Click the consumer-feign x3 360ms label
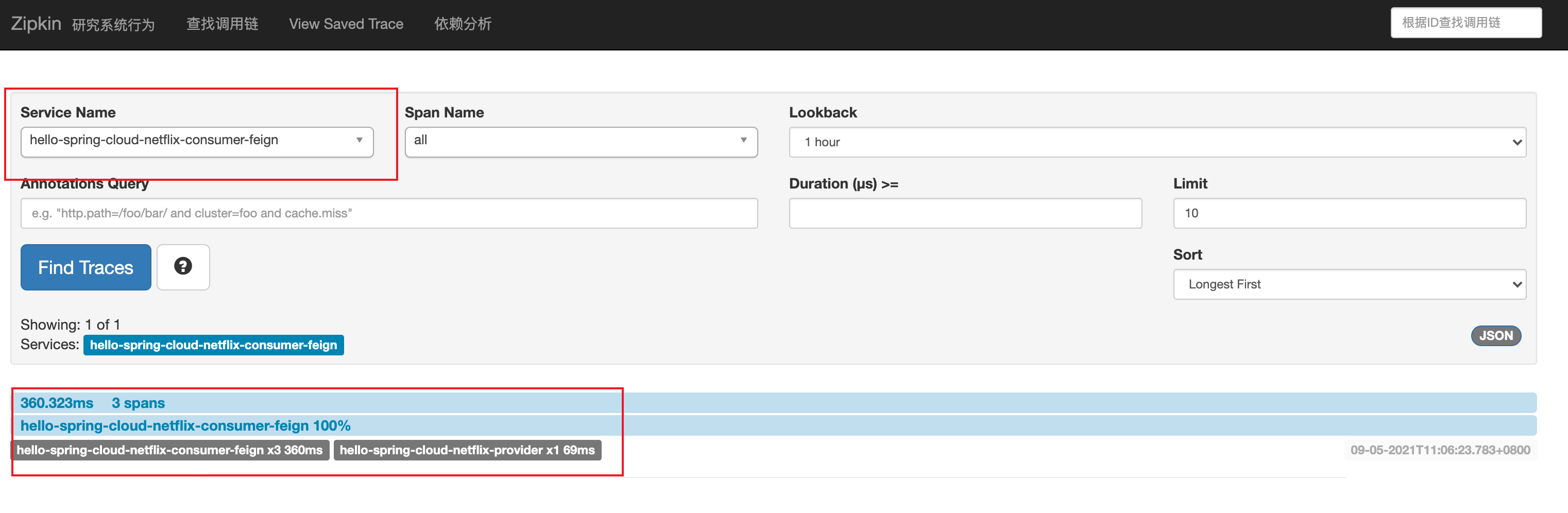1568x513 pixels. 170,450
